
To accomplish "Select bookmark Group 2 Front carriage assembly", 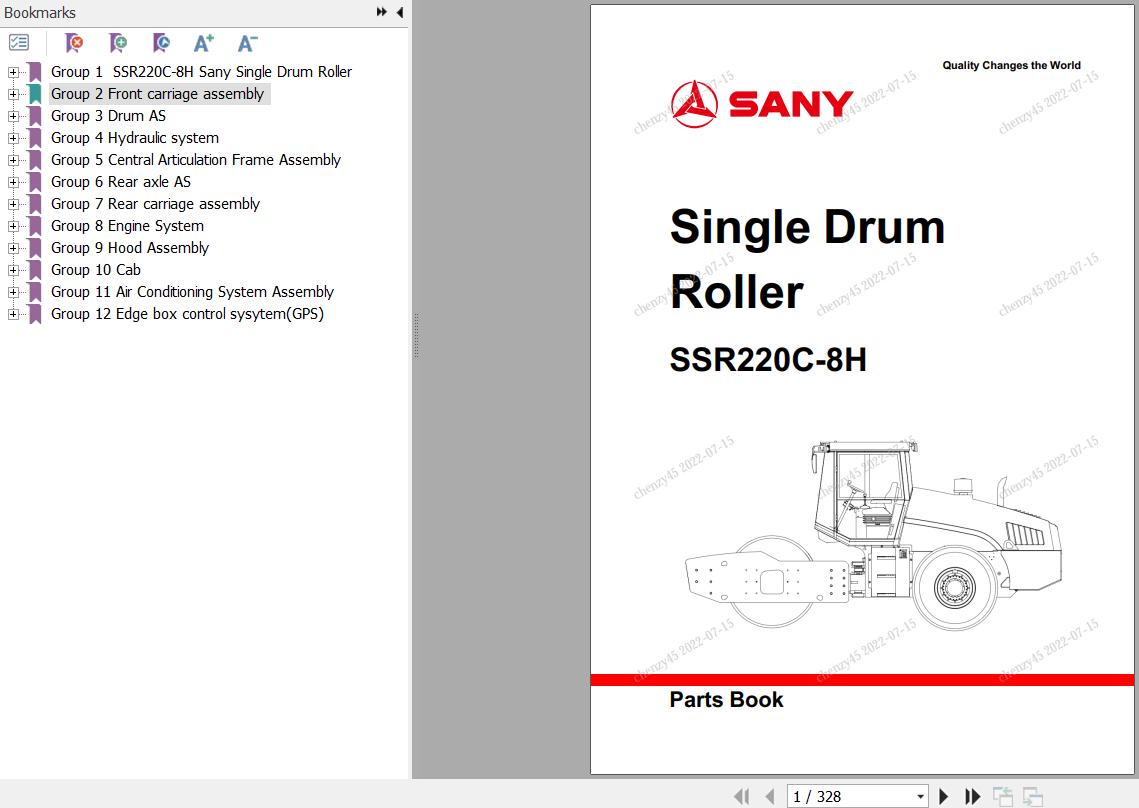I will coord(158,94).
